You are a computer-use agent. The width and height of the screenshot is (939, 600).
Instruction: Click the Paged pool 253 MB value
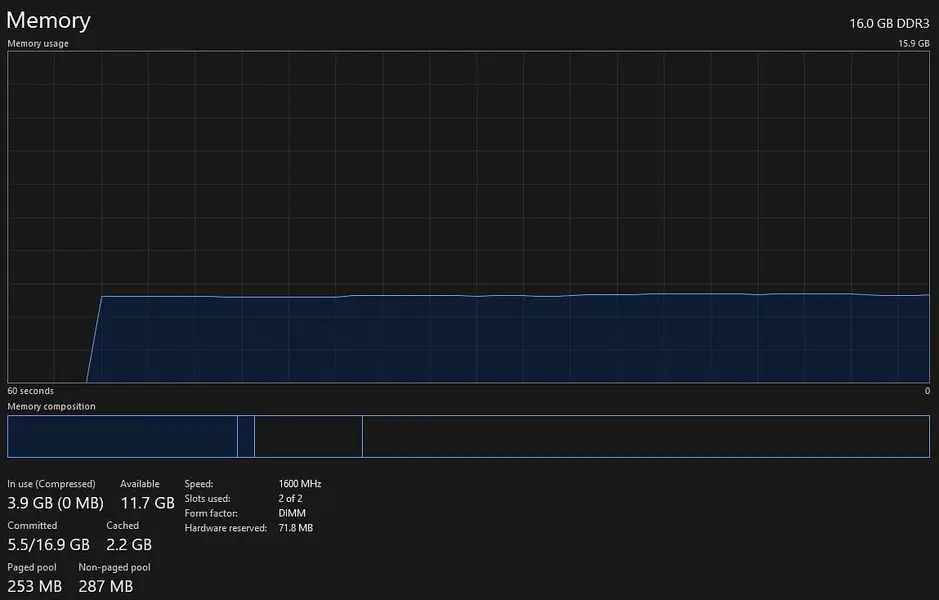[35, 586]
